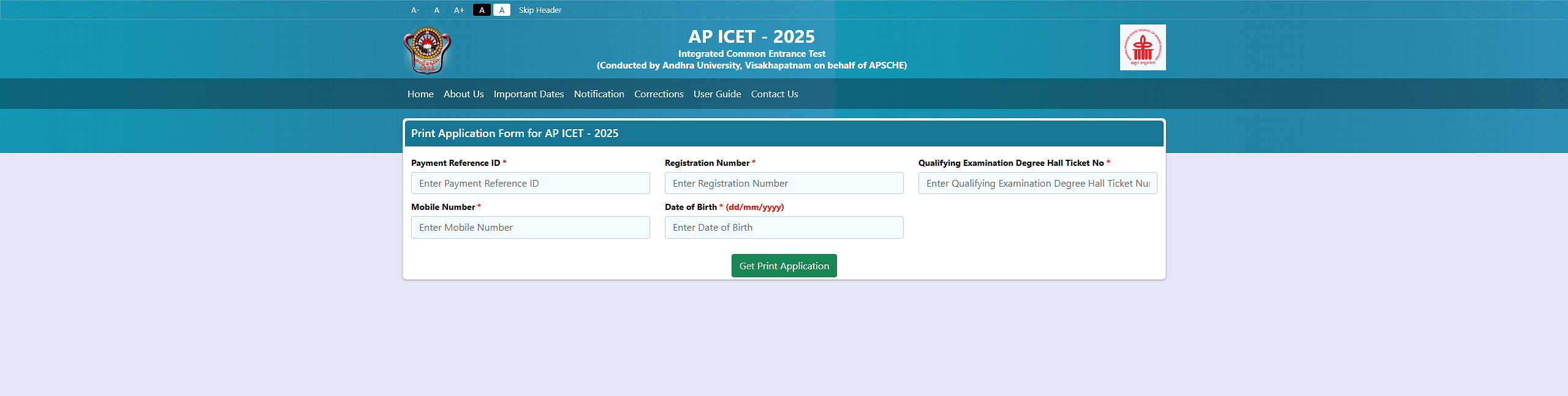Switch to white standard theme A

(502, 10)
